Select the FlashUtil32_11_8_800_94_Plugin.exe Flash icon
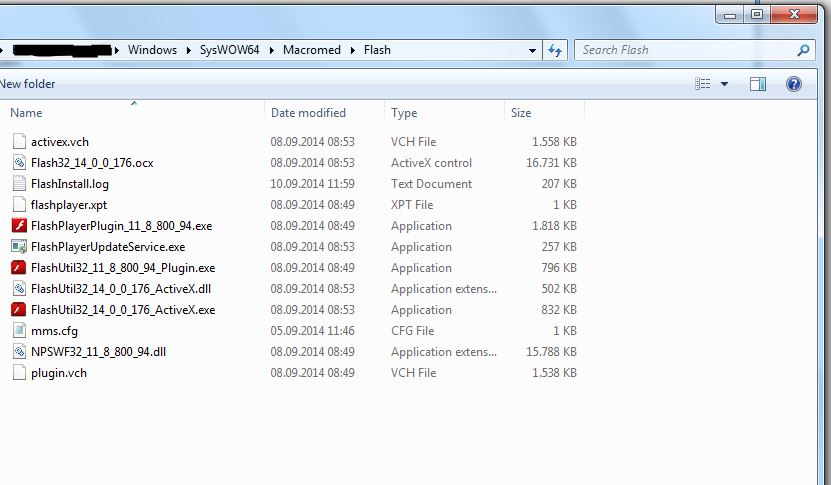Viewport: 831px width, 485px height. click(19, 268)
